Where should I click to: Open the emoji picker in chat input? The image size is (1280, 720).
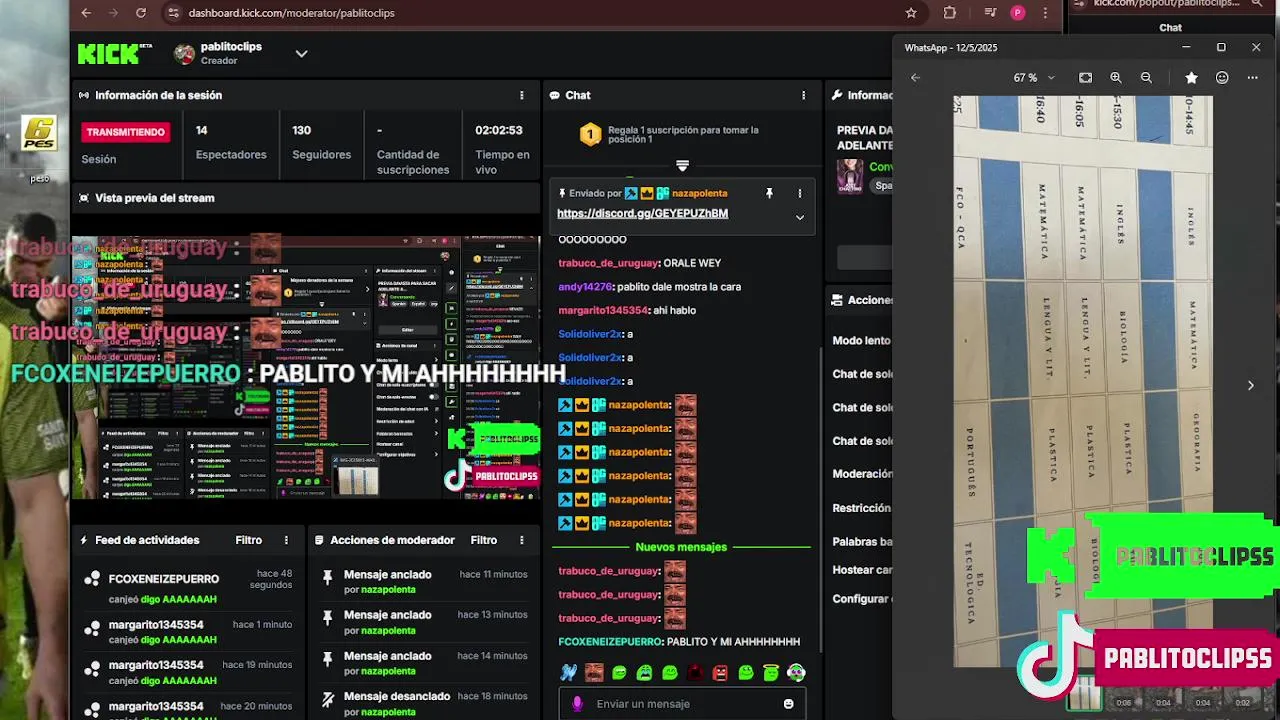click(x=788, y=704)
